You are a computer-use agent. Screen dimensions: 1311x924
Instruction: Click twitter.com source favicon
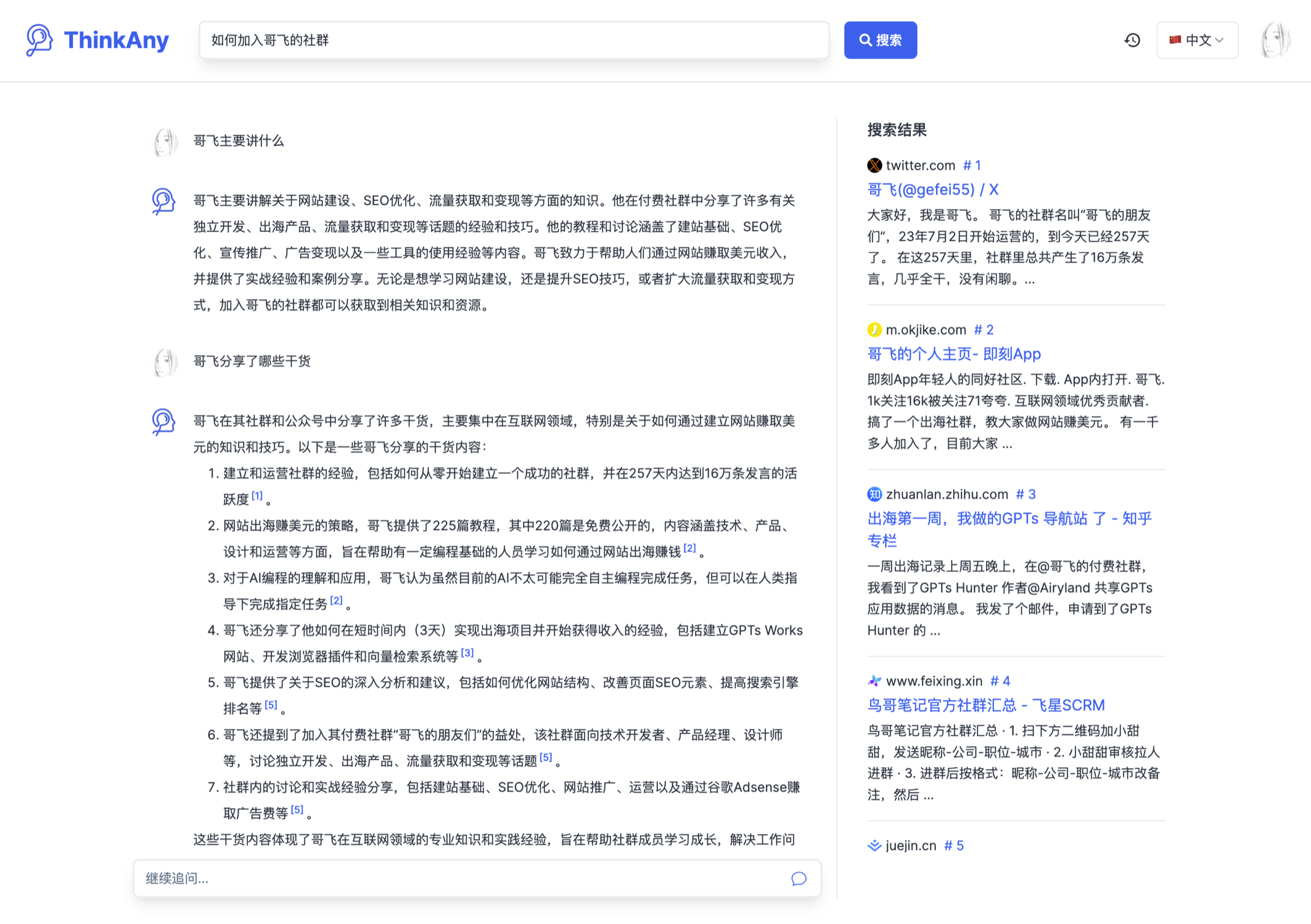coord(874,165)
